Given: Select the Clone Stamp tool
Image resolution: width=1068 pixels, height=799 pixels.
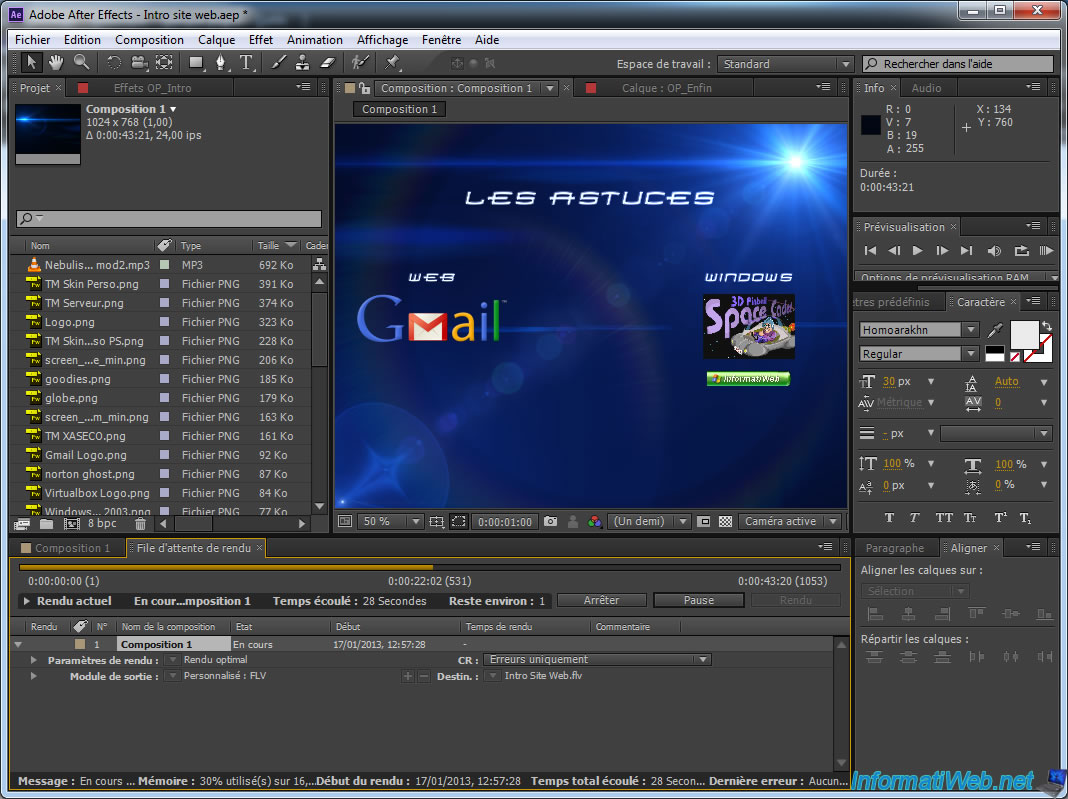Looking at the screenshot, I should point(302,63).
